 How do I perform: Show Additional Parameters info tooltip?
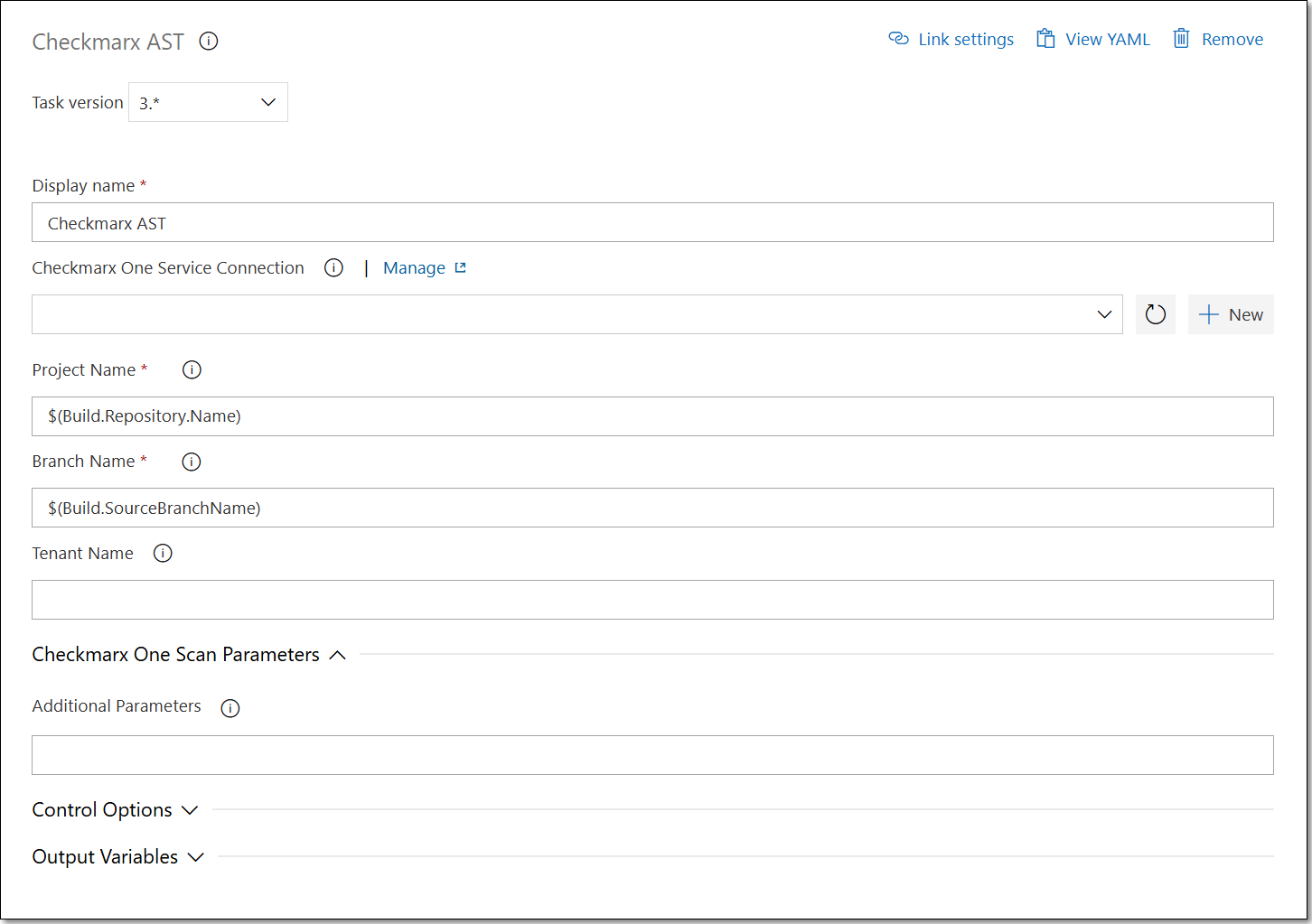230,708
